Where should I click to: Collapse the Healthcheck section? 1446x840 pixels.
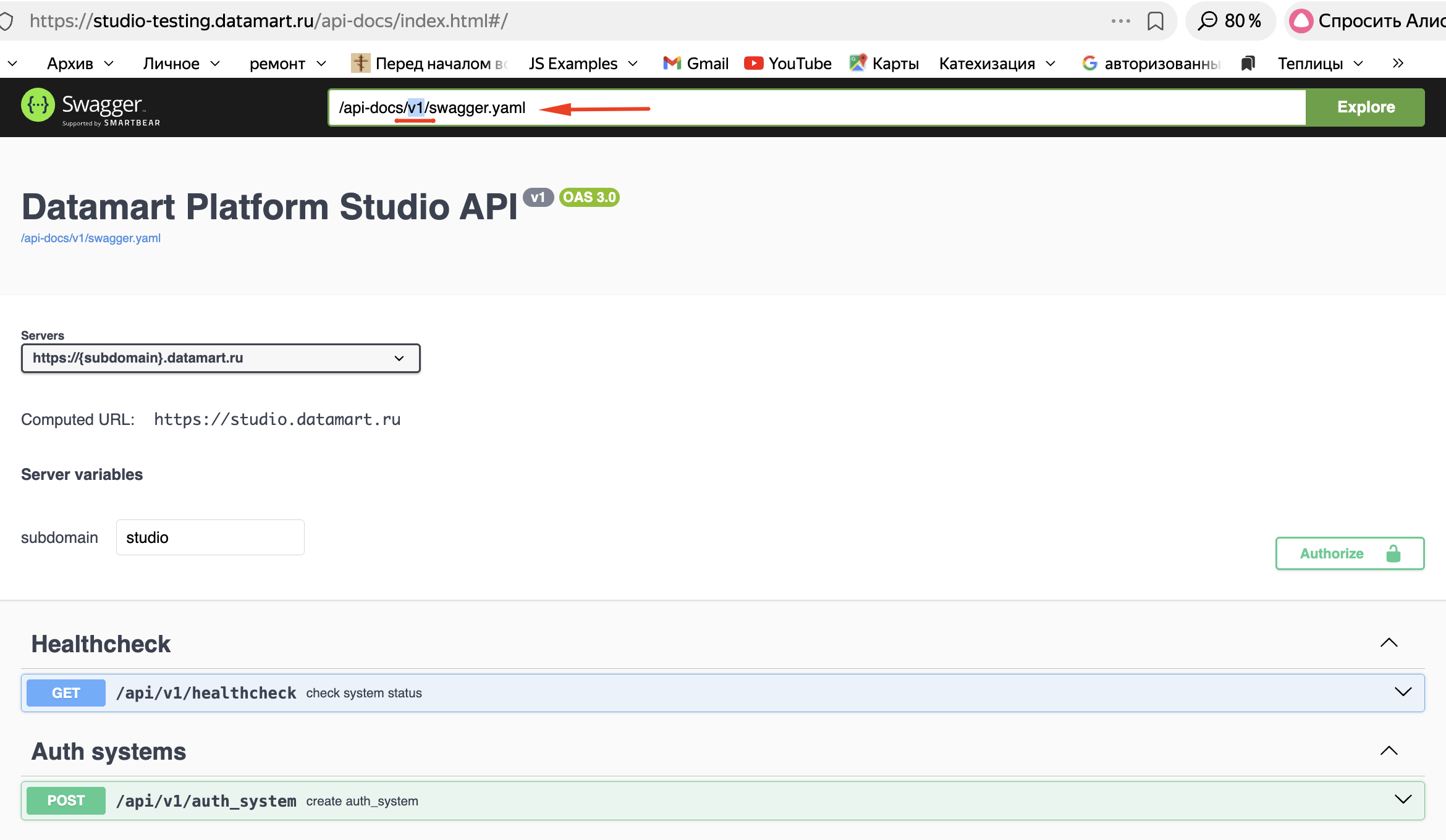pos(1389,643)
